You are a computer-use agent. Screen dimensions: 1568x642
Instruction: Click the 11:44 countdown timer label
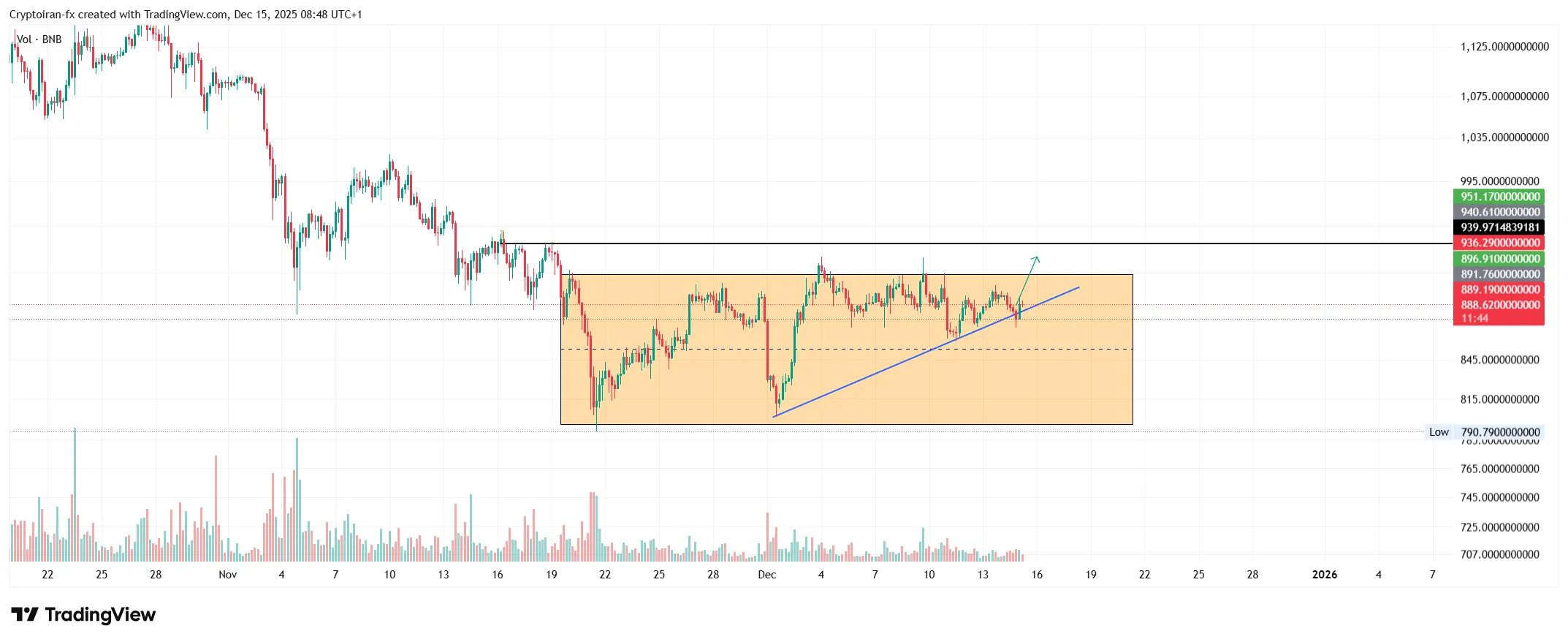click(x=1475, y=318)
